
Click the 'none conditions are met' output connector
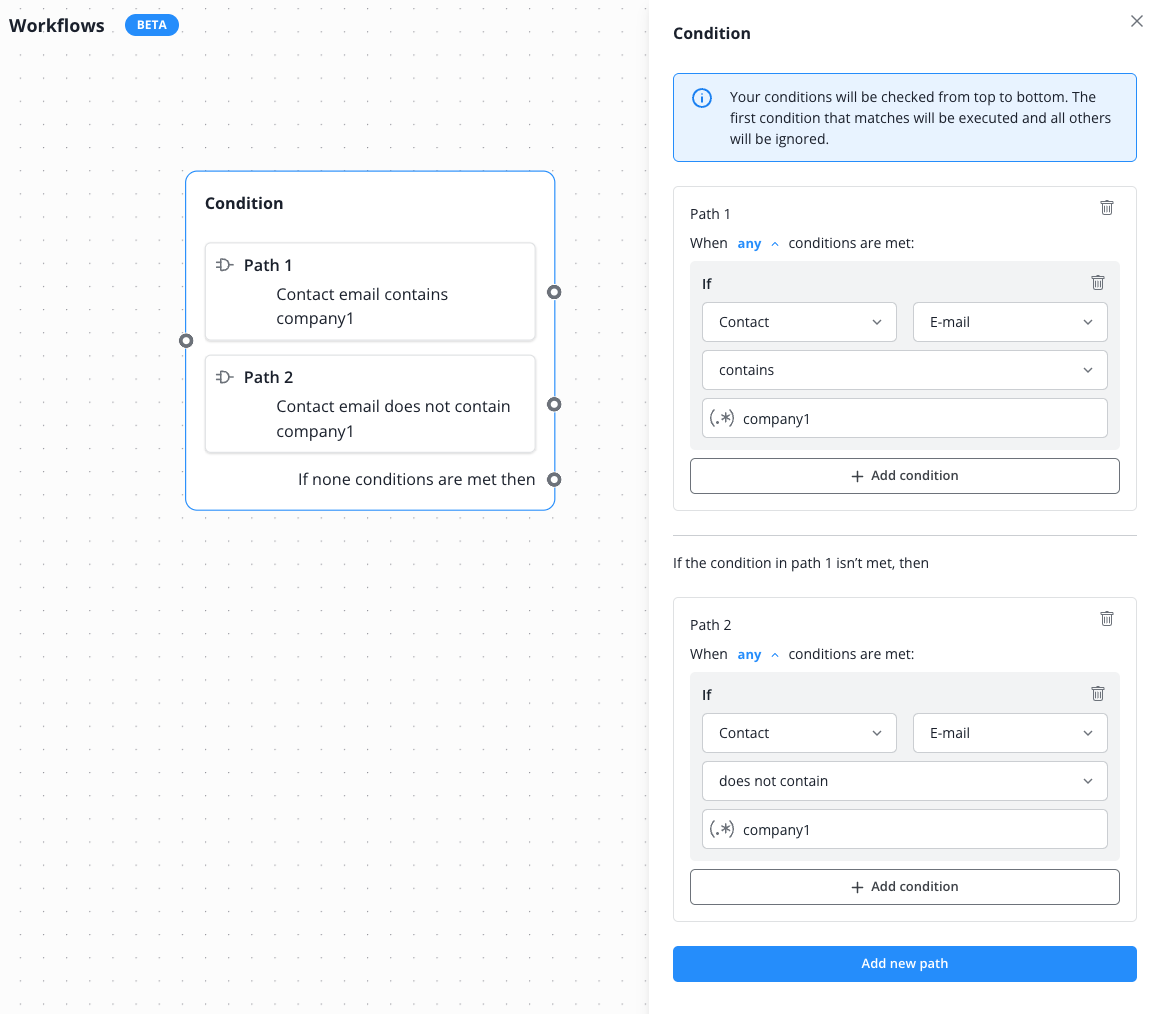point(554,480)
